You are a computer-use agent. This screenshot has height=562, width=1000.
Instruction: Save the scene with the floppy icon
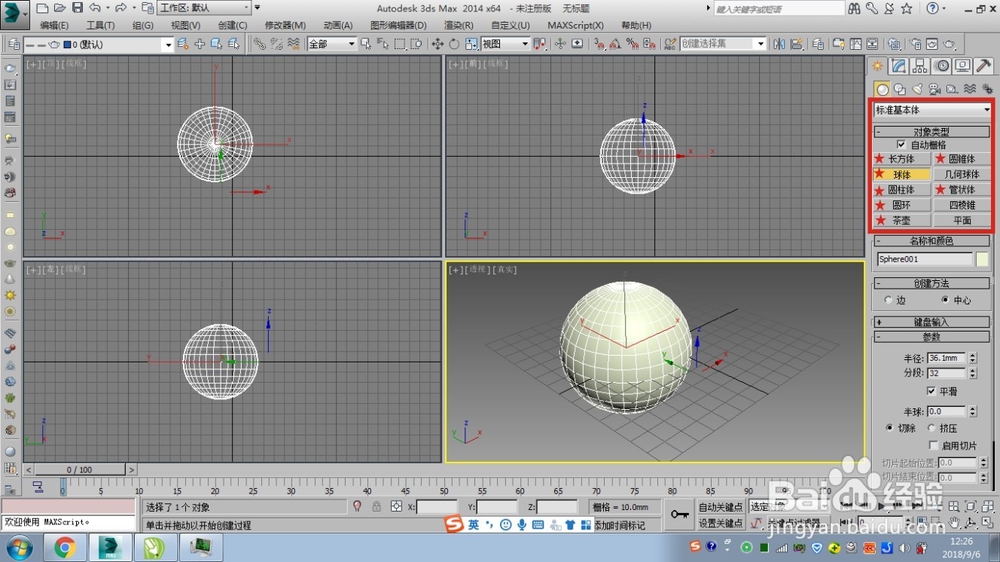(x=77, y=8)
